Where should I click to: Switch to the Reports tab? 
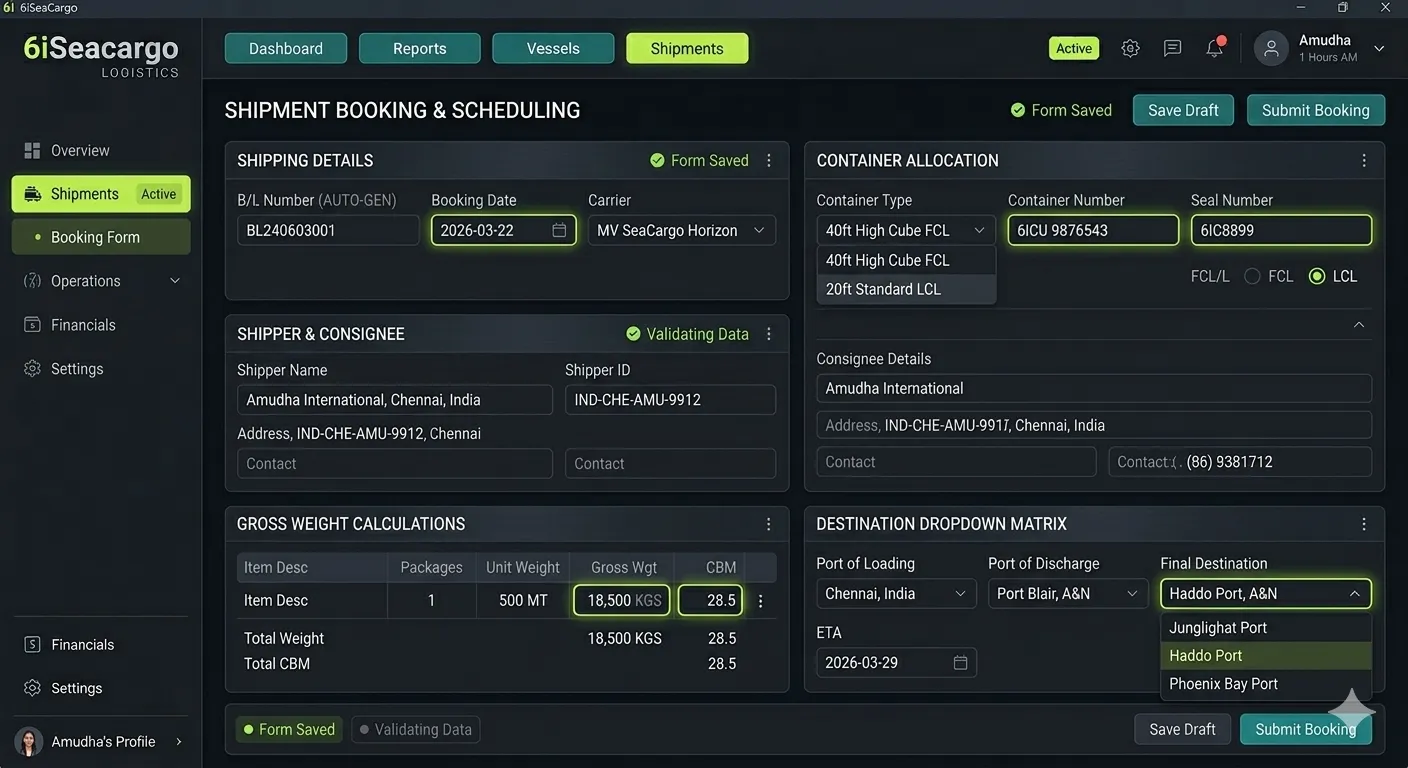point(420,48)
